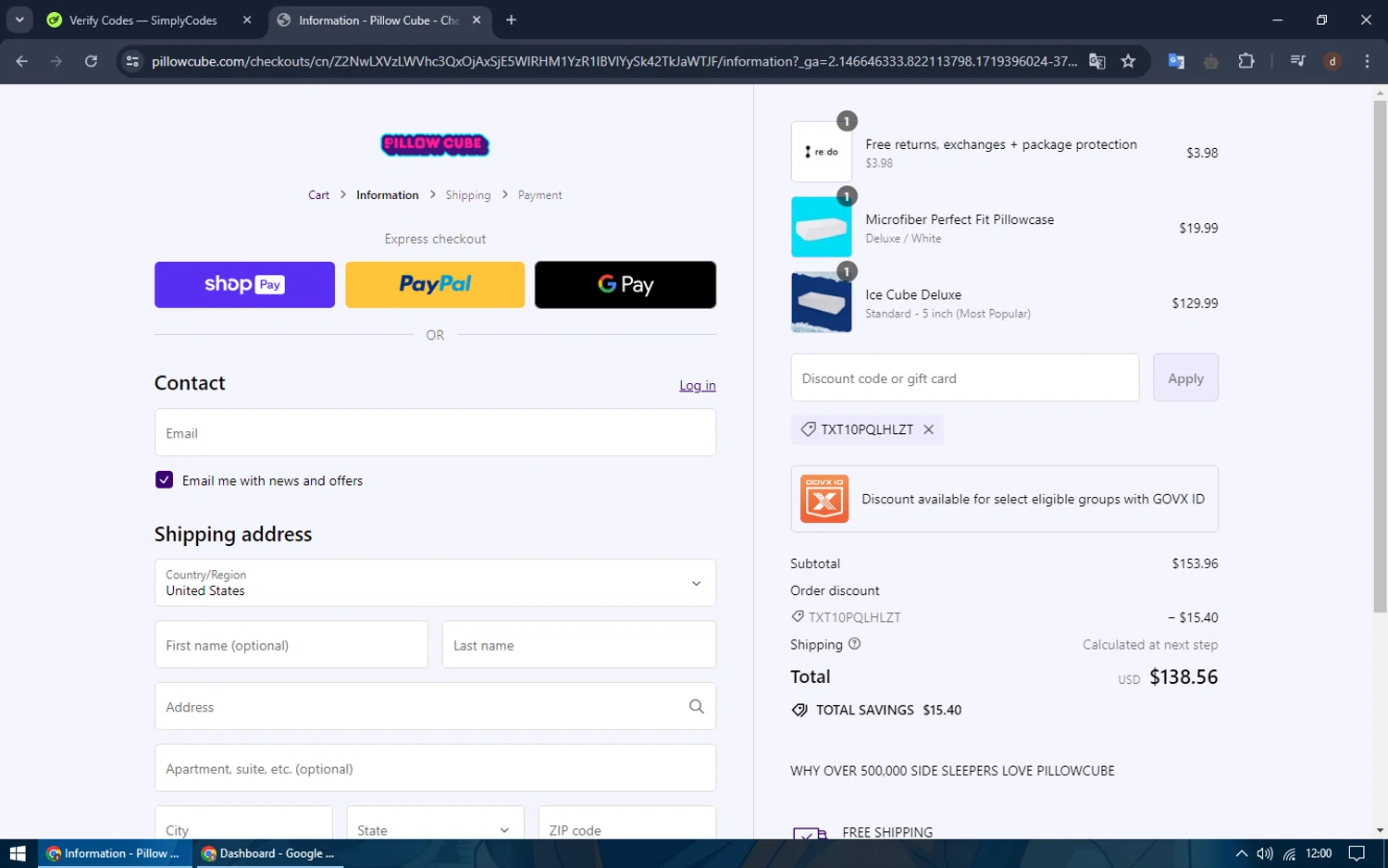View site information icon in address bar
Screen dimensions: 1388x868
click(x=132, y=61)
